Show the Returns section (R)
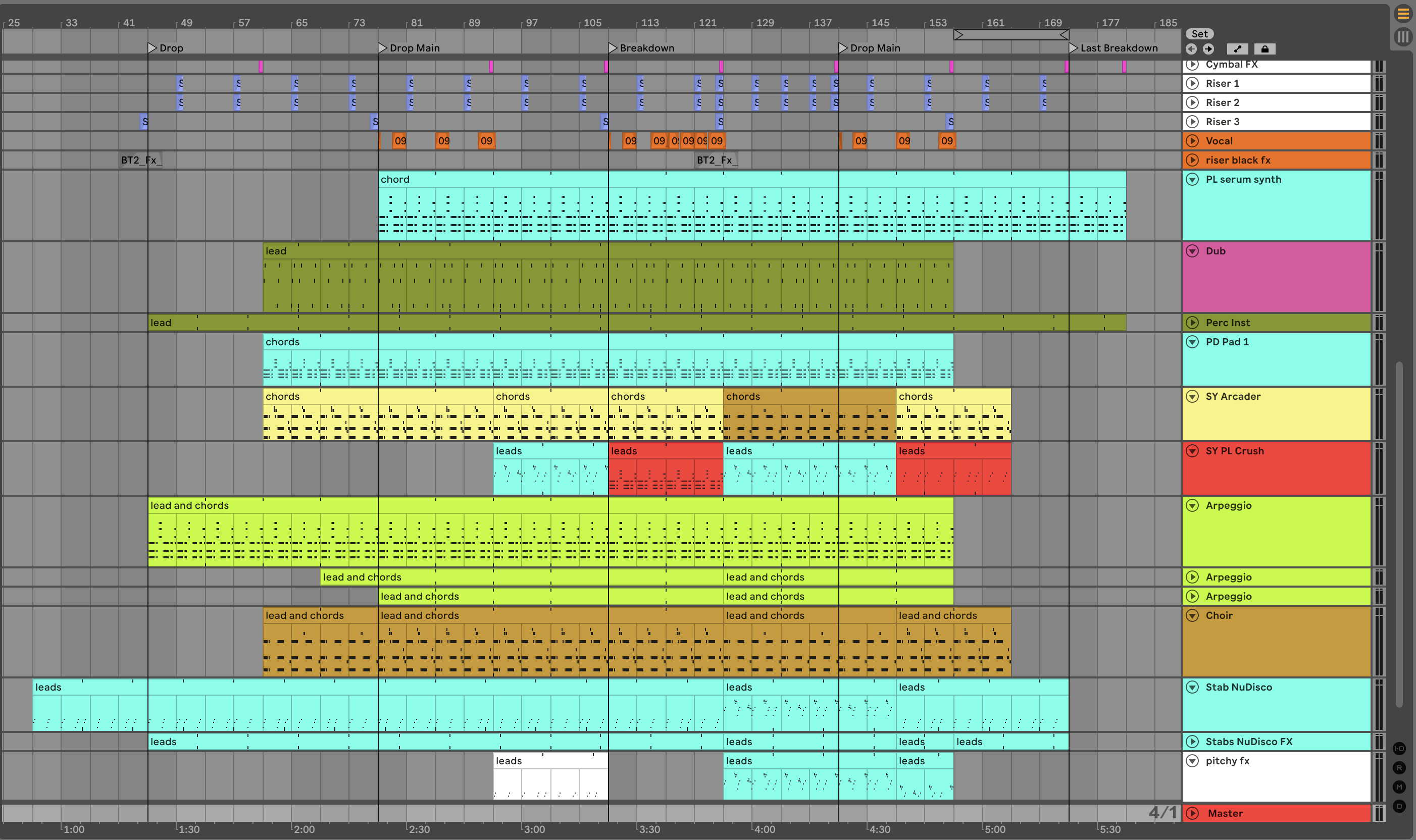1416x840 pixels. [x=1399, y=767]
